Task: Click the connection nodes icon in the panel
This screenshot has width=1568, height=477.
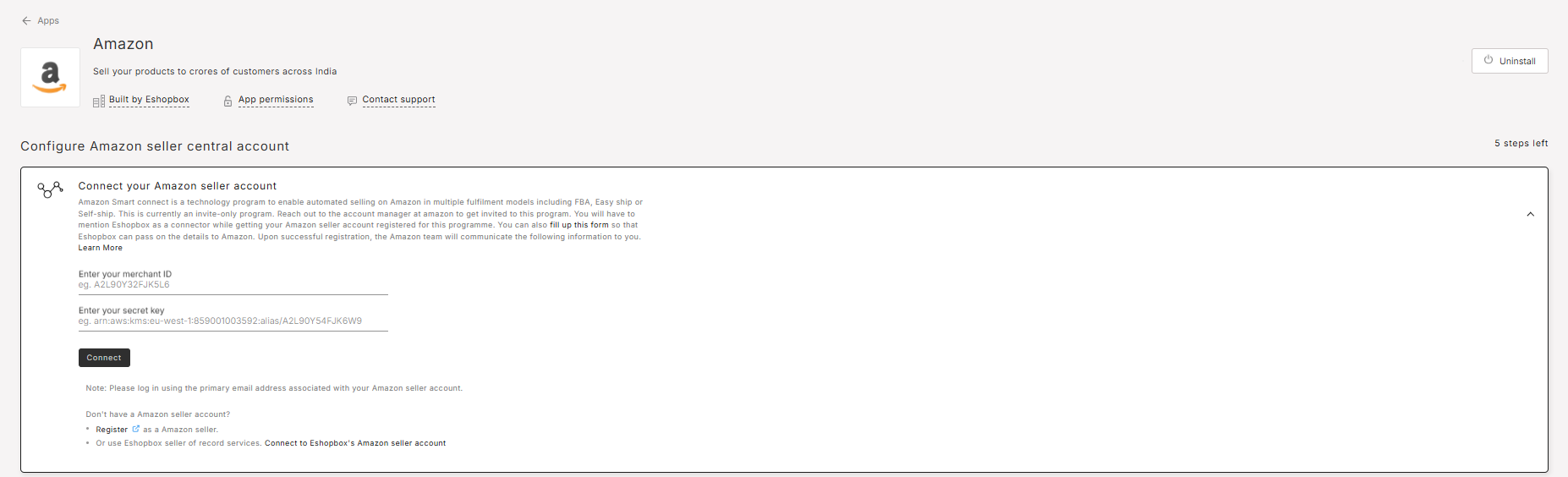Action: tap(50, 189)
